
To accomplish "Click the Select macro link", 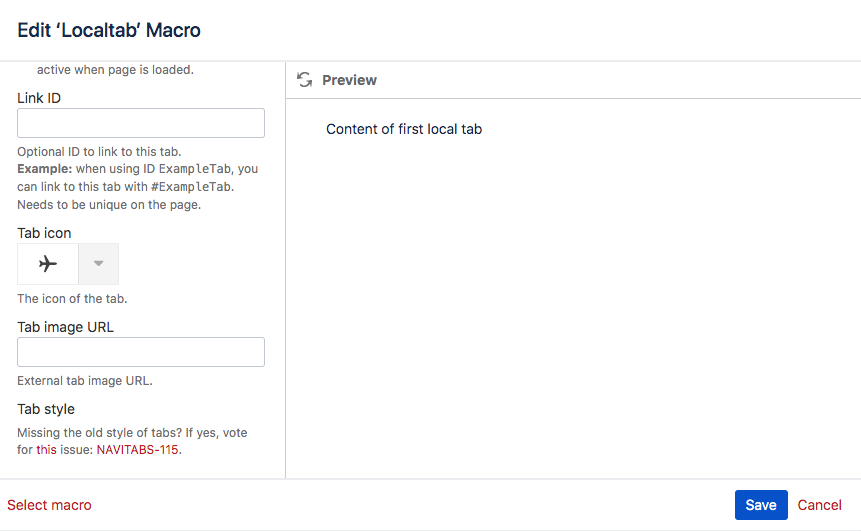I will coord(49,505).
